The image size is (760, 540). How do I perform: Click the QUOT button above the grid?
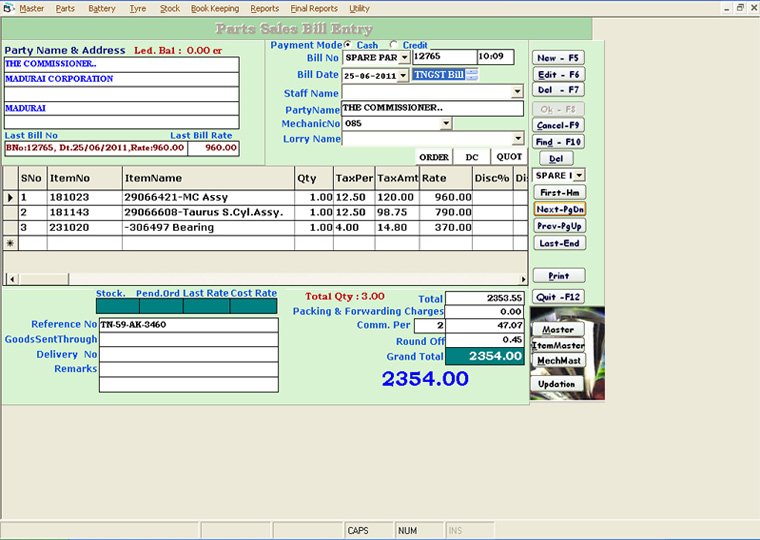point(509,157)
